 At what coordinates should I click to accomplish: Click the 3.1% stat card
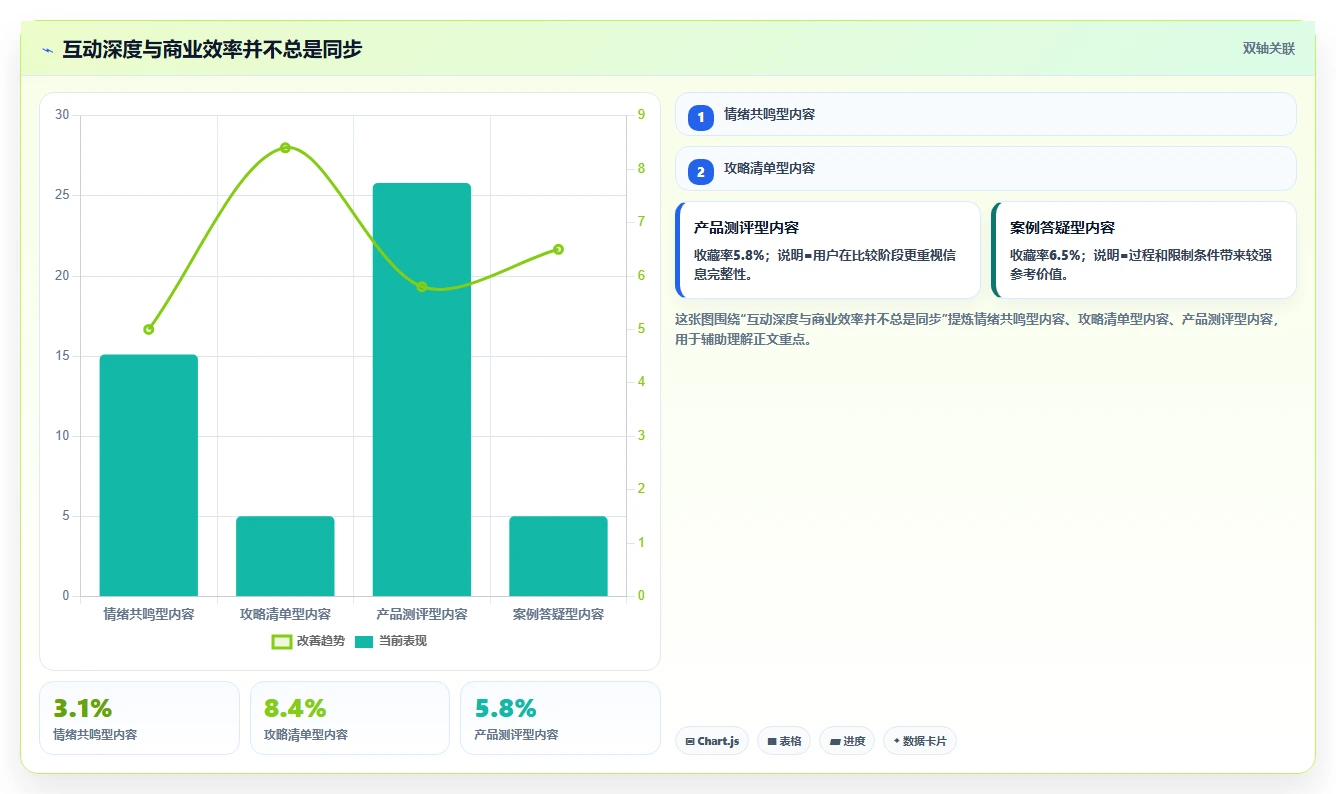[139, 718]
